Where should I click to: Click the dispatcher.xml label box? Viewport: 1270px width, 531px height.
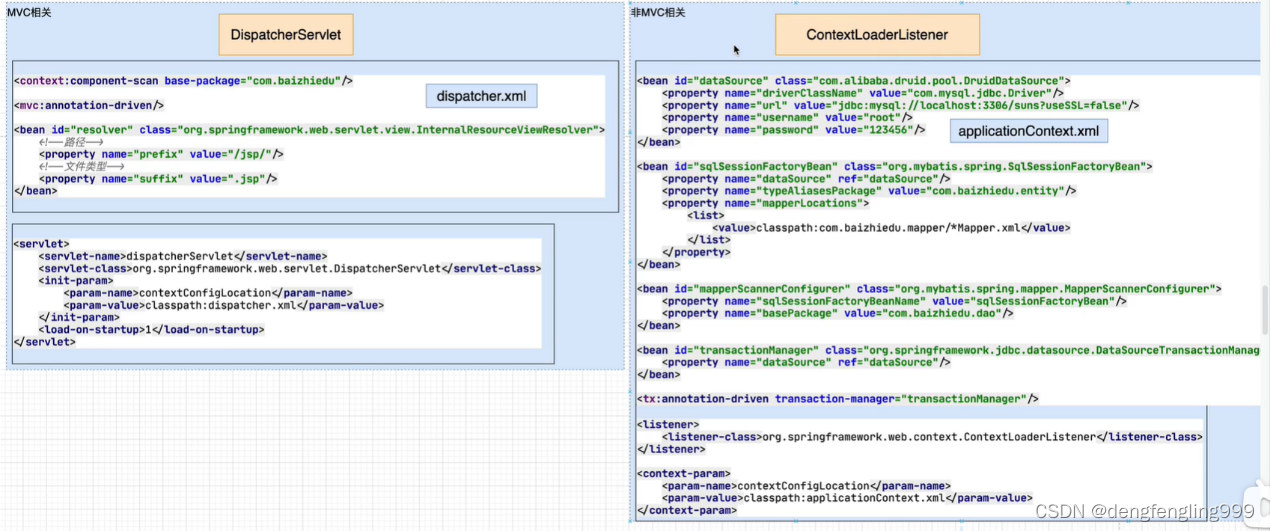point(482,96)
